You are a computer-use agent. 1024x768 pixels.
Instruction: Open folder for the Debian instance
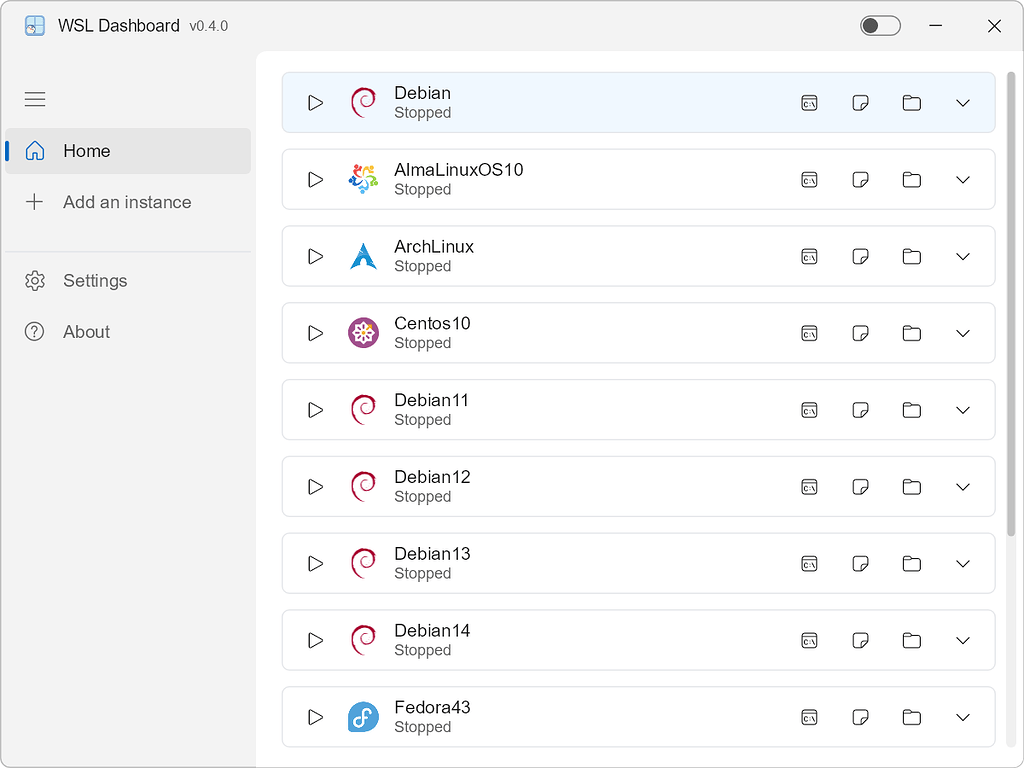[912, 103]
